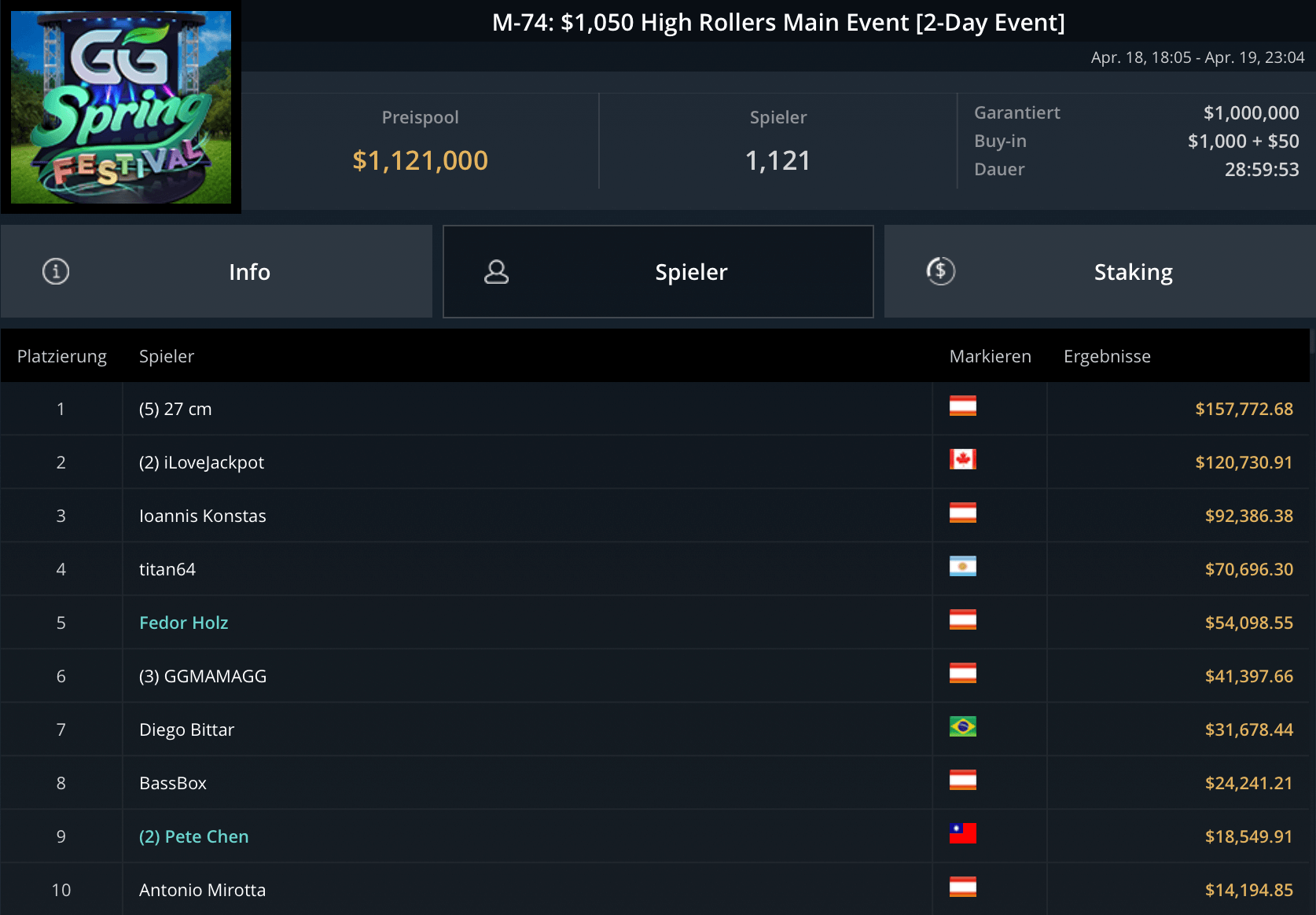Sort by Platzierung column header
Image resolution: width=1316 pixels, height=915 pixels.
61,356
